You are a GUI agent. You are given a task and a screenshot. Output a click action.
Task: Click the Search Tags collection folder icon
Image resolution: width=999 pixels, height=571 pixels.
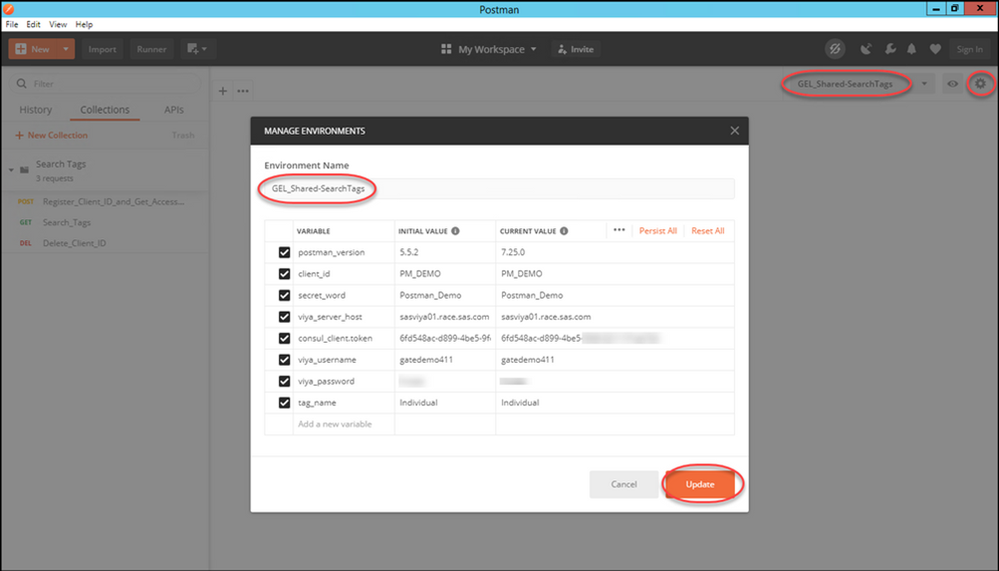24,170
